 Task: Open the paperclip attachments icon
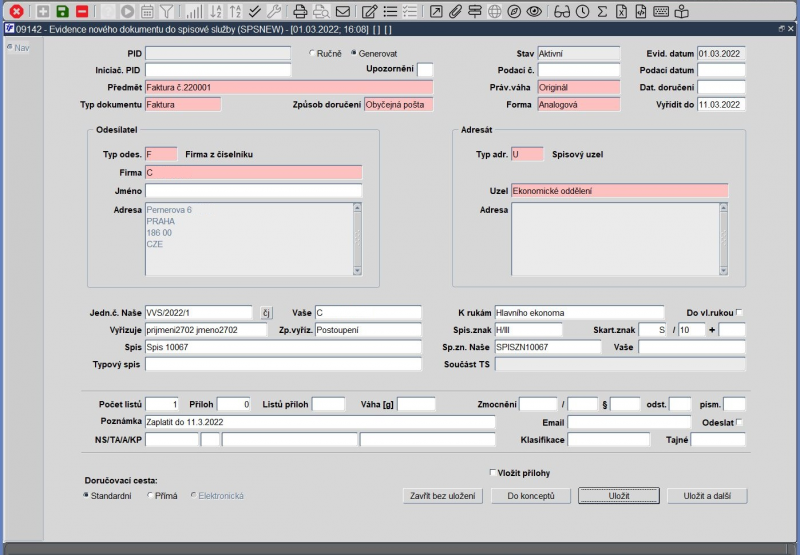455,11
